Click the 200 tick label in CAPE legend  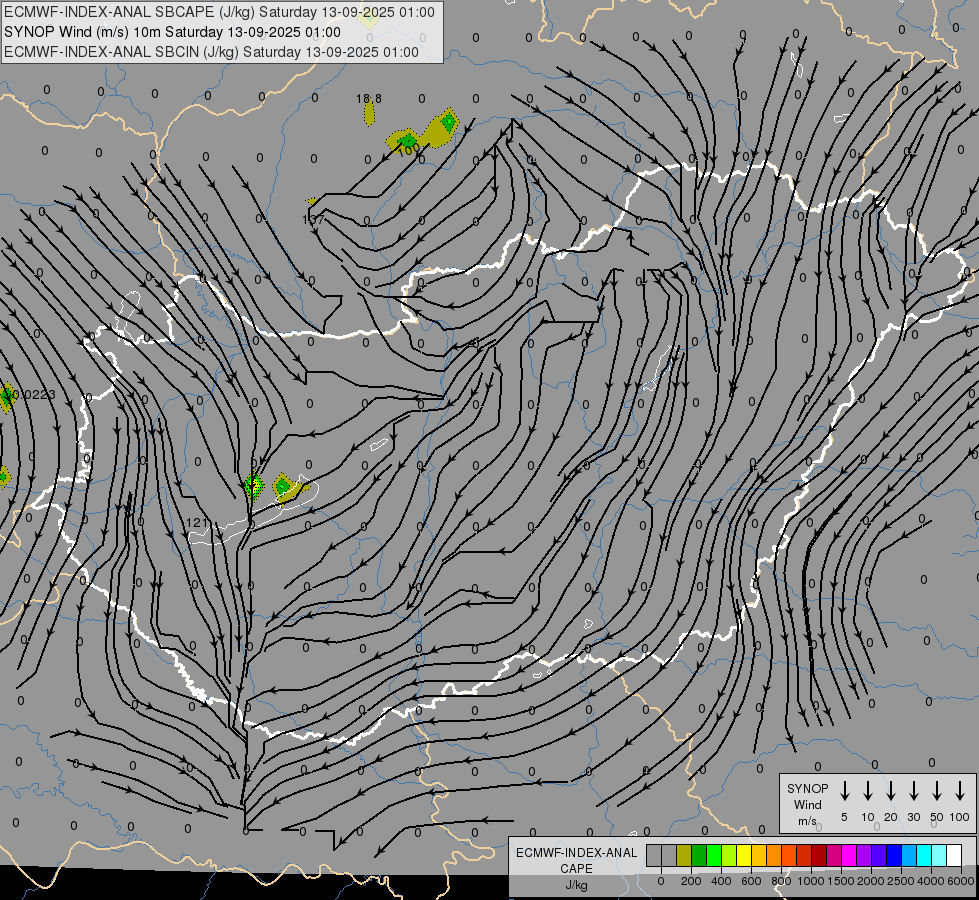(x=691, y=881)
